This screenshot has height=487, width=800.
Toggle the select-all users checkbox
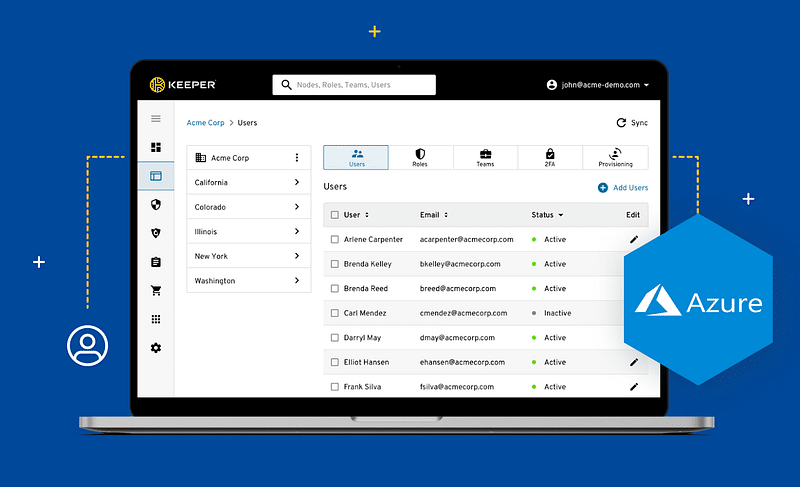coord(335,215)
